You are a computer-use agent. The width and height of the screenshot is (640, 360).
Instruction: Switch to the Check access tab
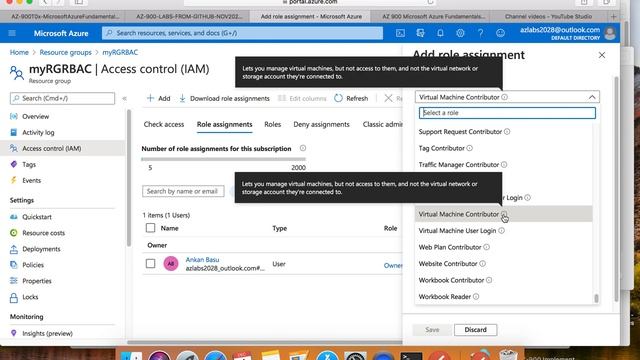click(x=164, y=124)
